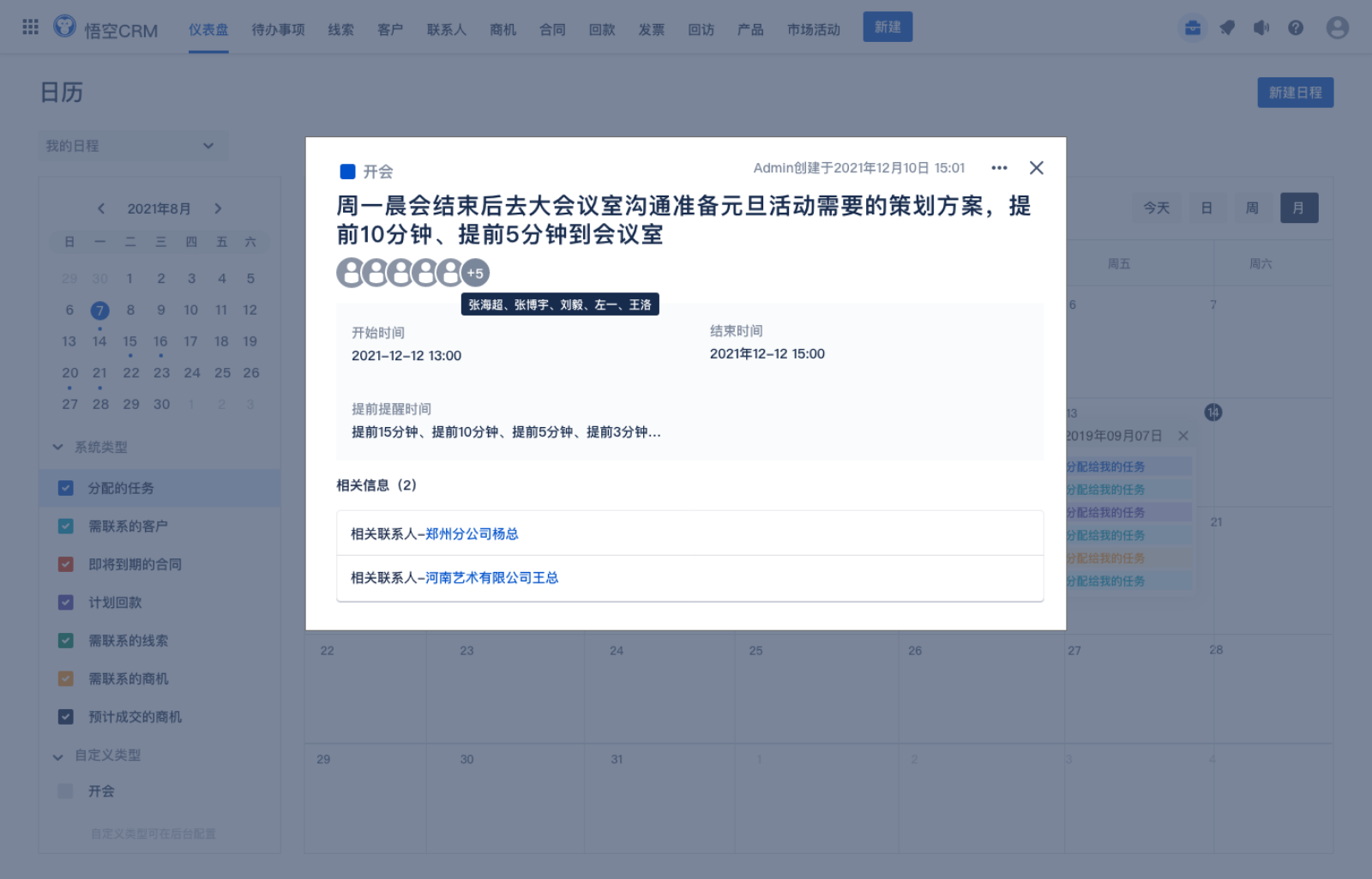The image size is (1372, 879).
Task: Open contact link 河南艺术有限公司王总
Action: pos(491,577)
